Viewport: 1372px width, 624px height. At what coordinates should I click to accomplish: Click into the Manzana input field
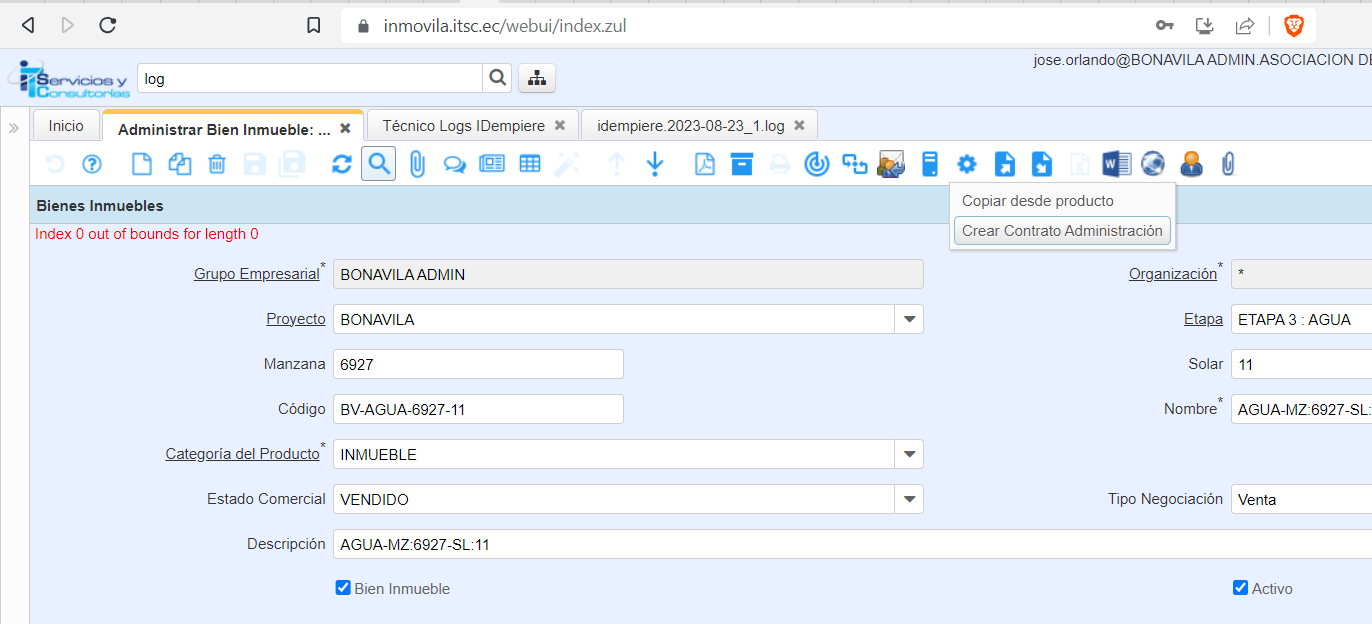477,364
